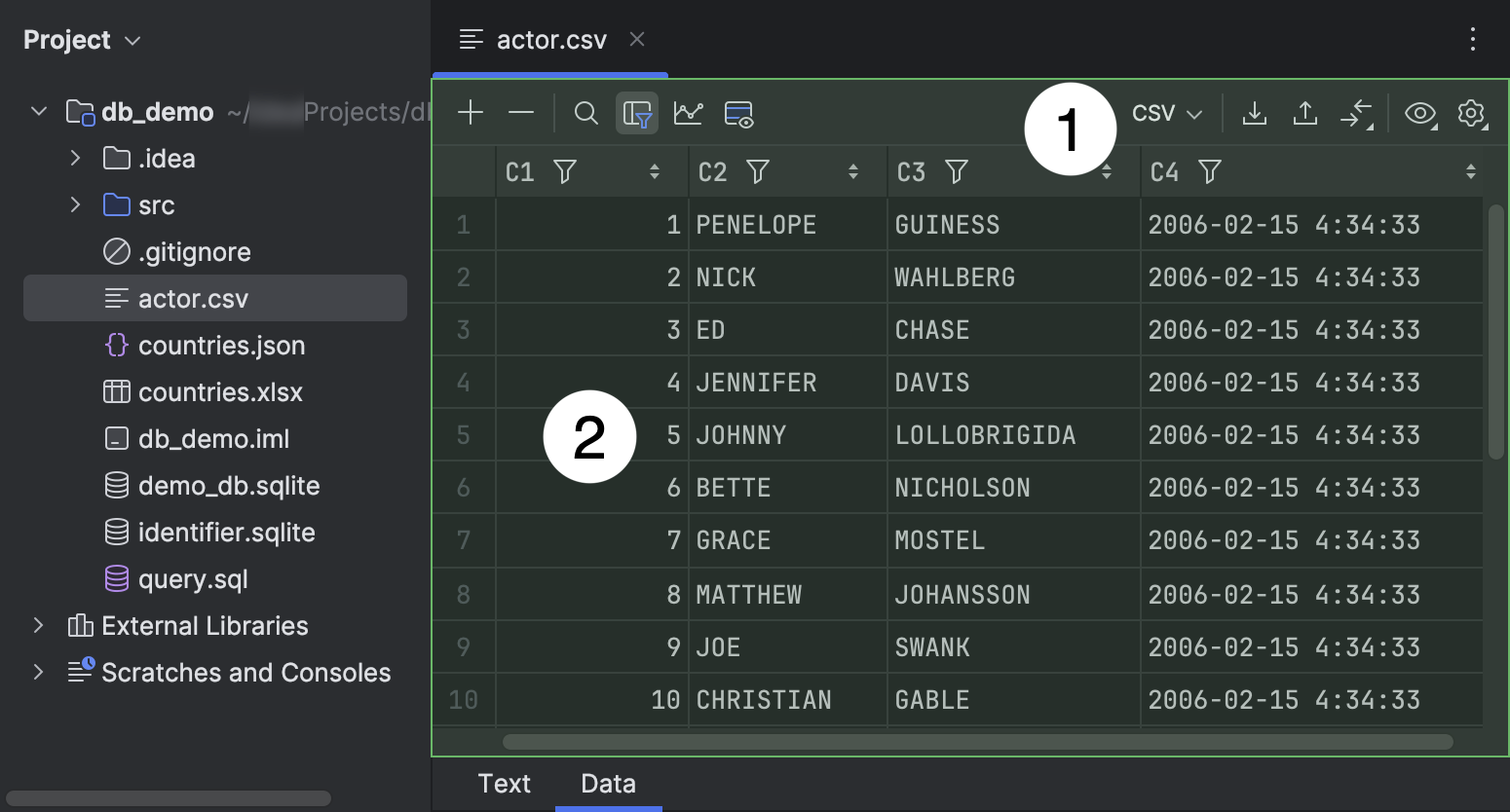Sort column C1 with its sort arrows

pos(655,171)
